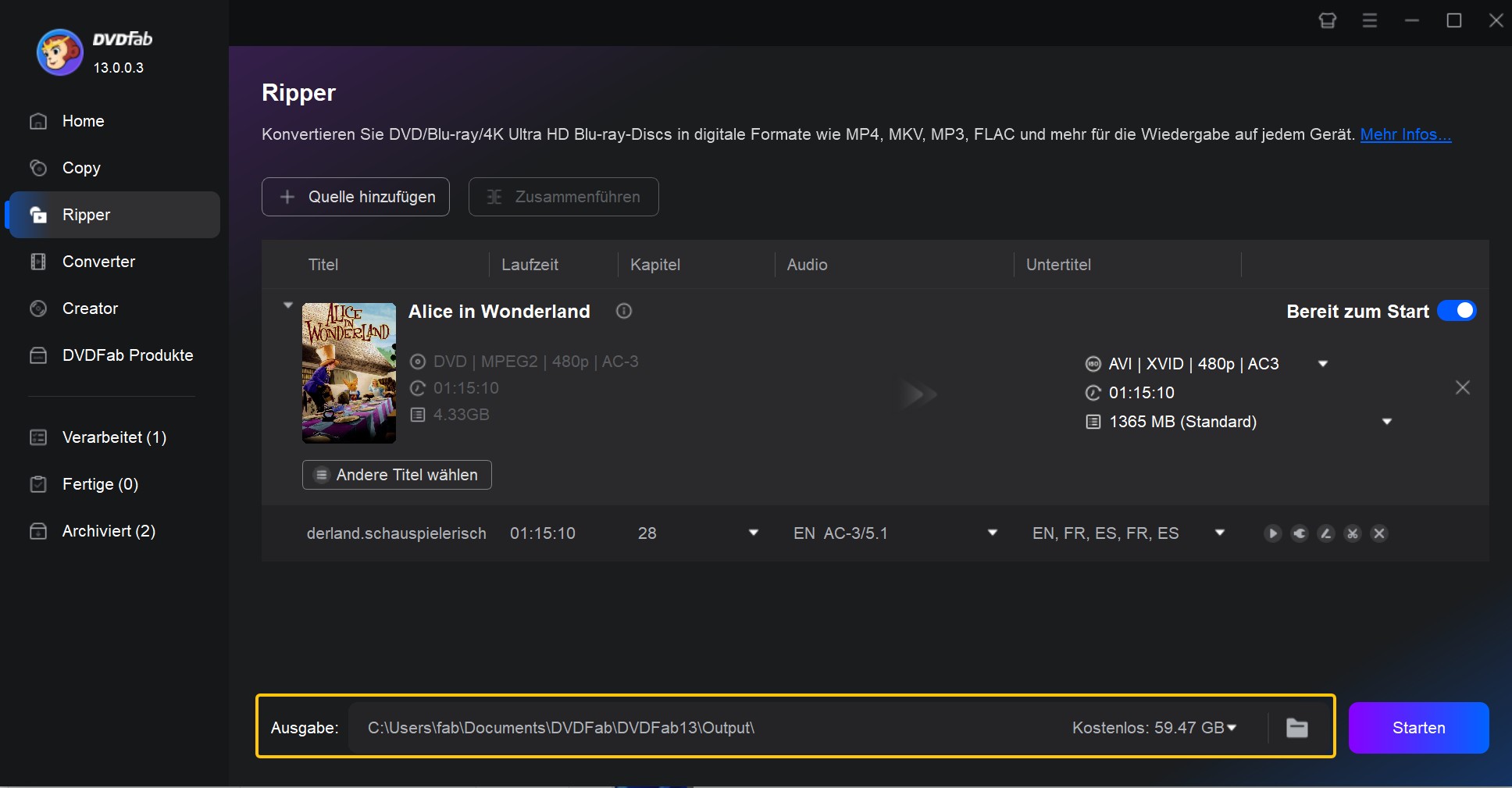Open the AVI | XVID | 480p profile dropdown
This screenshot has height=788, width=1512.
click(x=1323, y=364)
